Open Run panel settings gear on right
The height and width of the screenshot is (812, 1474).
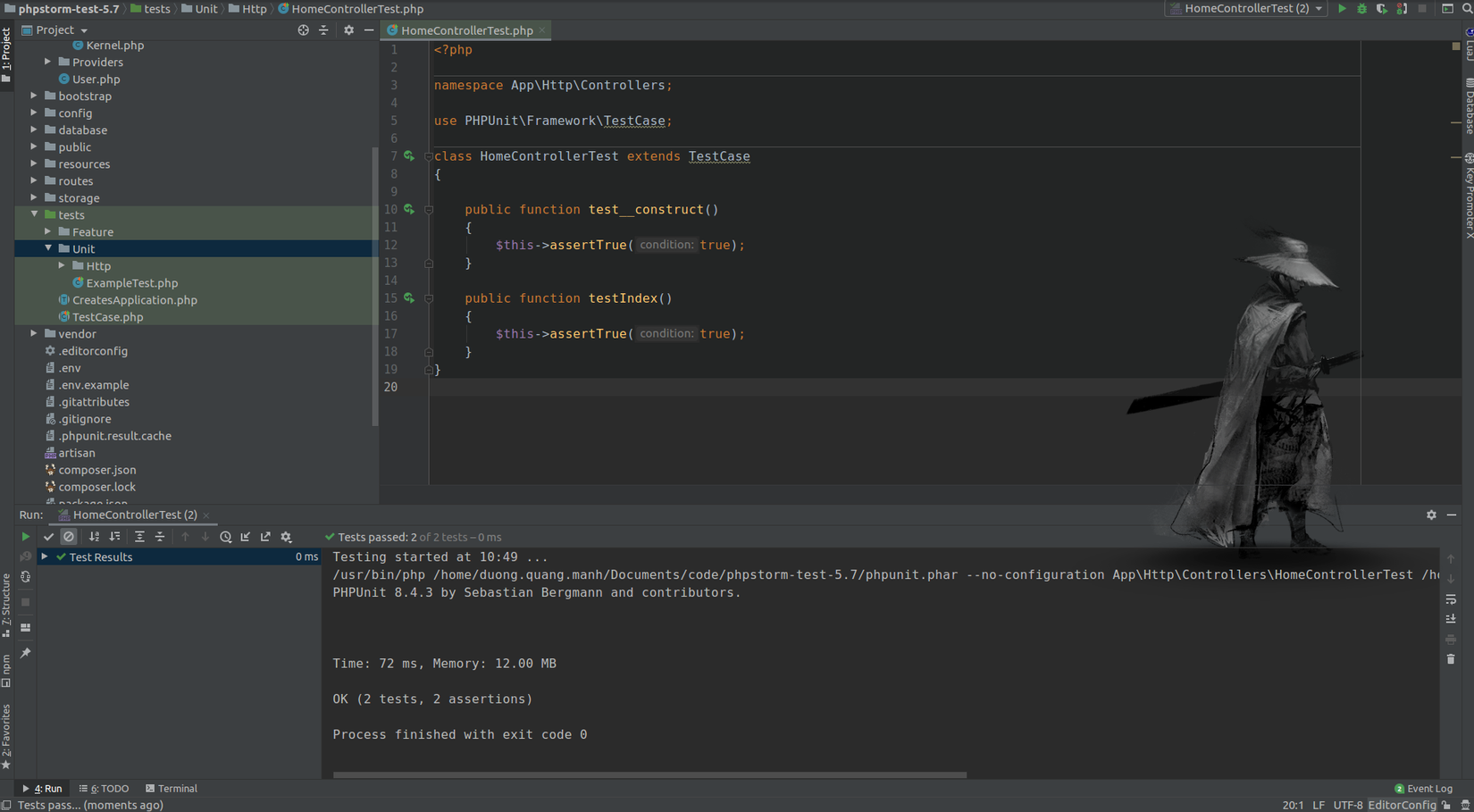tap(1431, 515)
